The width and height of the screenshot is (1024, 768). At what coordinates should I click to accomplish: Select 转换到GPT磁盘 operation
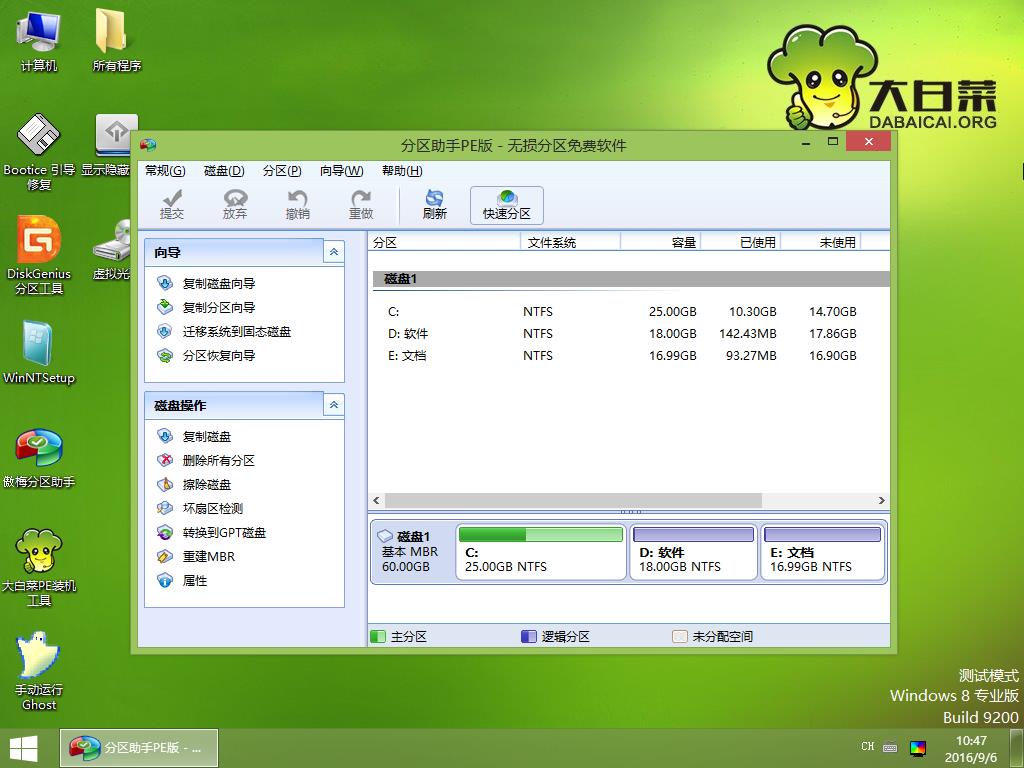coord(222,532)
